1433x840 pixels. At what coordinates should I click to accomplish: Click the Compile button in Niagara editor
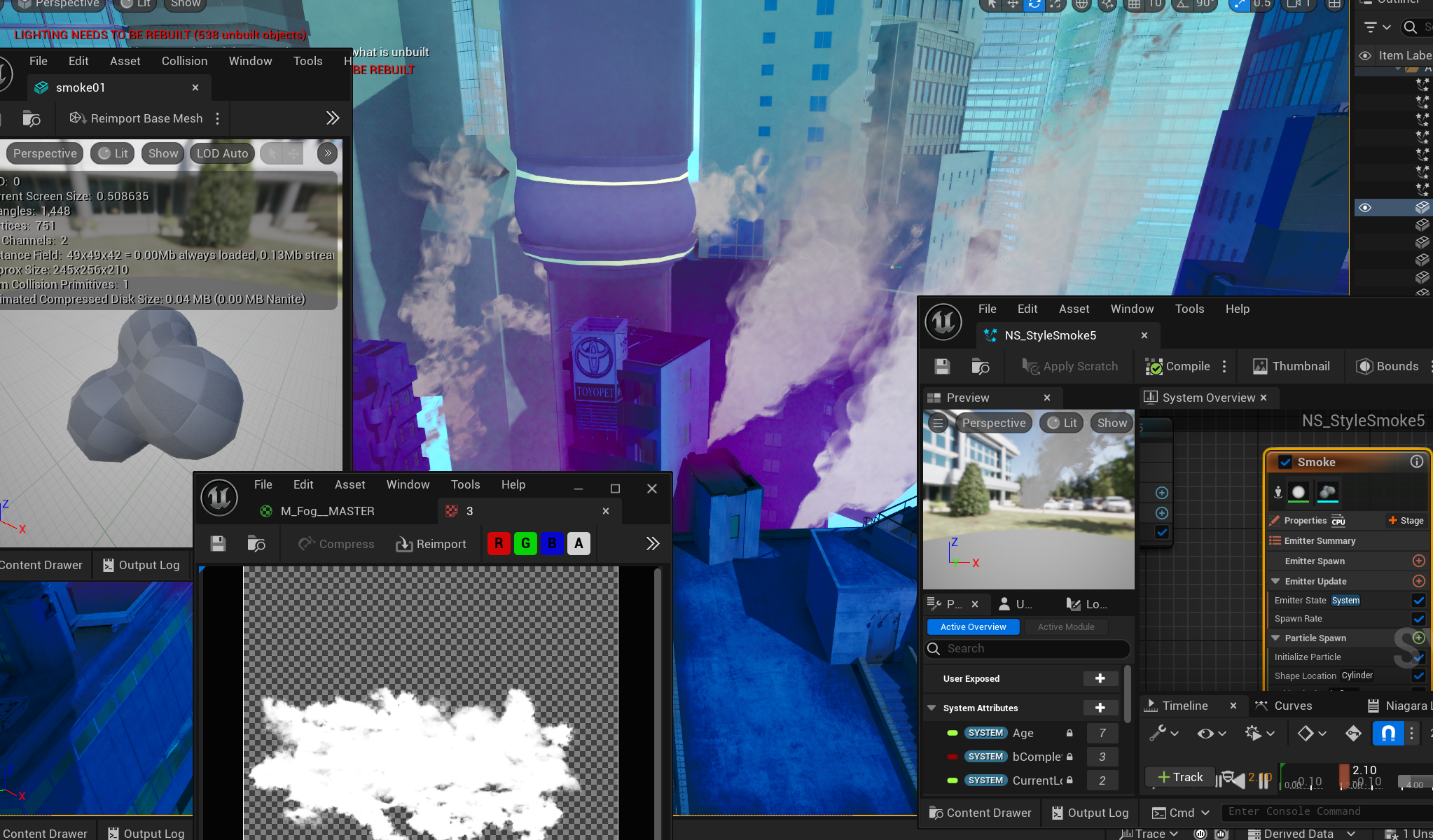click(1178, 366)
